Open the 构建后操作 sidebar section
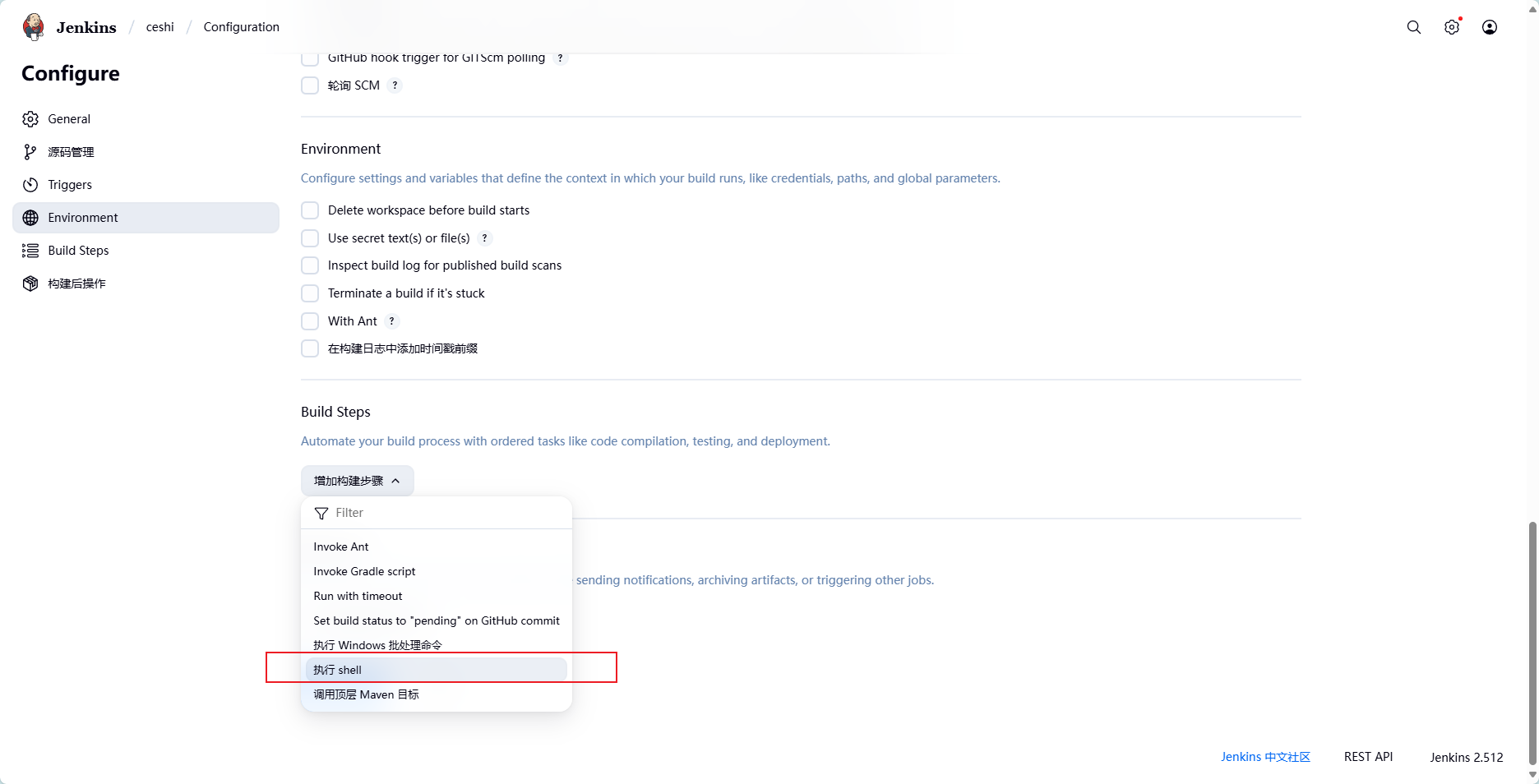The image size is (1539, 784). coord(76,283)
